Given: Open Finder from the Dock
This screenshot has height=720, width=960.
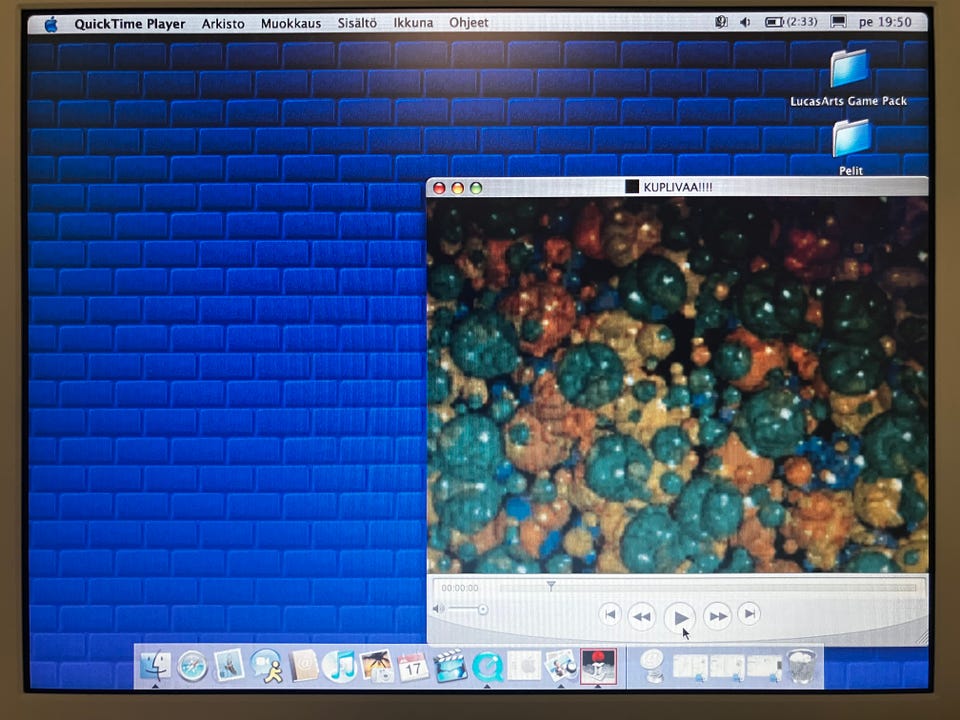Looking at the screenshot, I should tap(156, 666).
